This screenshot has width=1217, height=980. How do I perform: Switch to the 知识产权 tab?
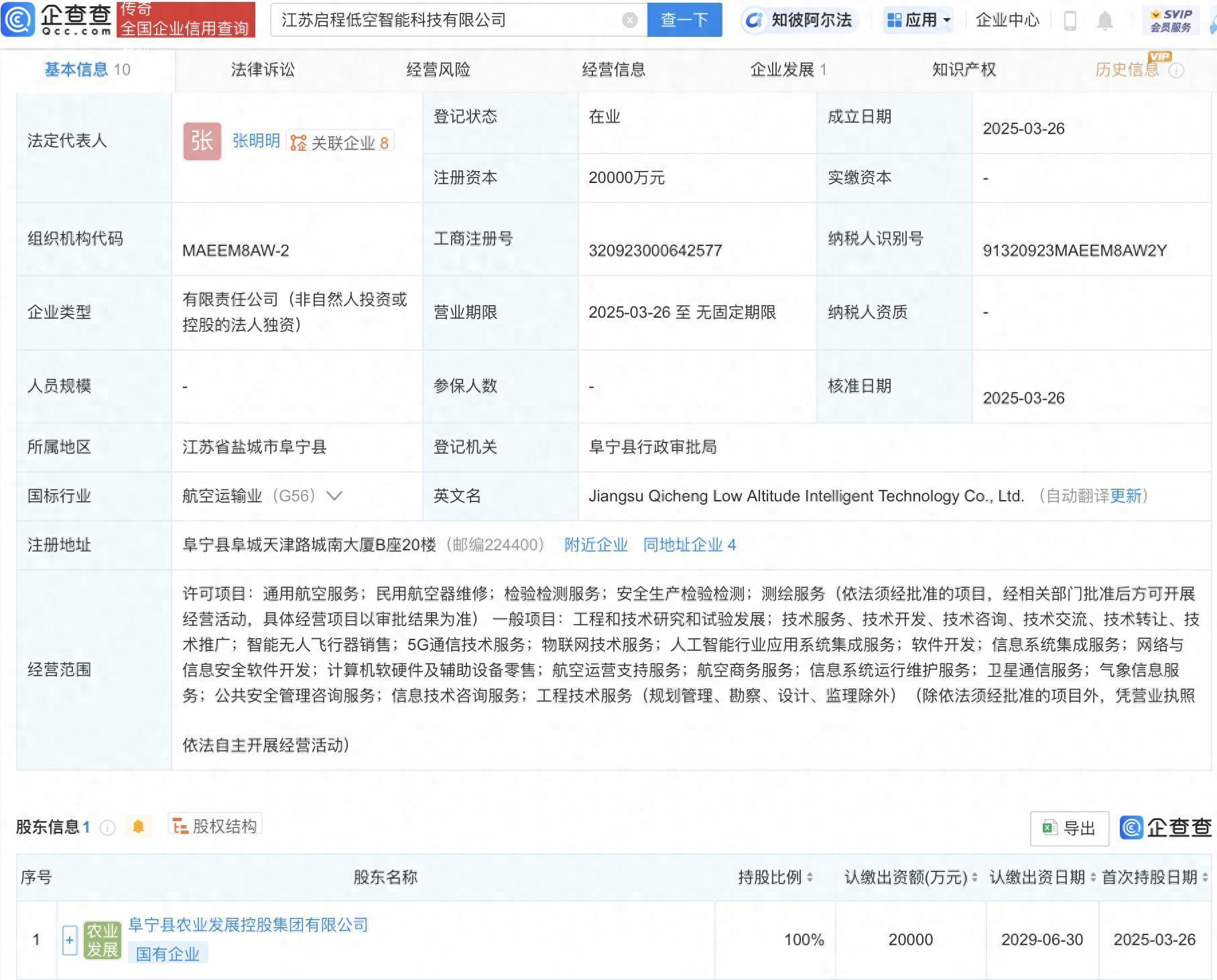963,69
